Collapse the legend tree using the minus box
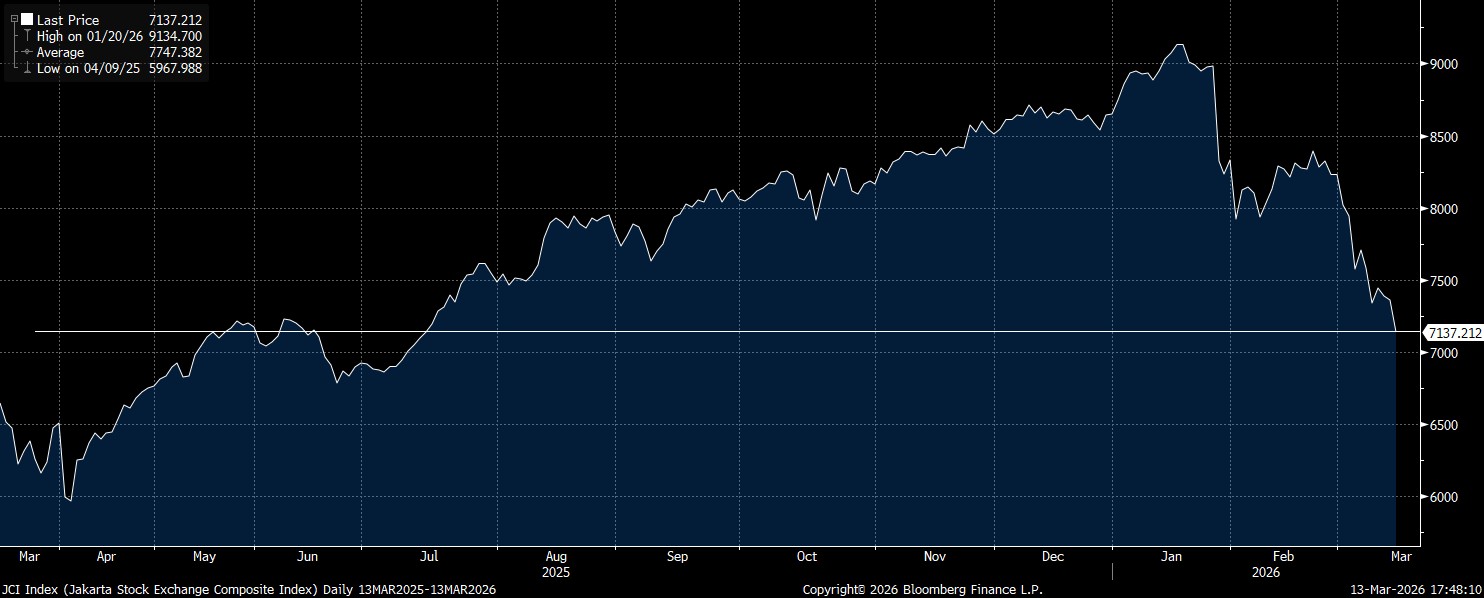The height and width of the screenshot is (598, 1484). pos(14,20)
